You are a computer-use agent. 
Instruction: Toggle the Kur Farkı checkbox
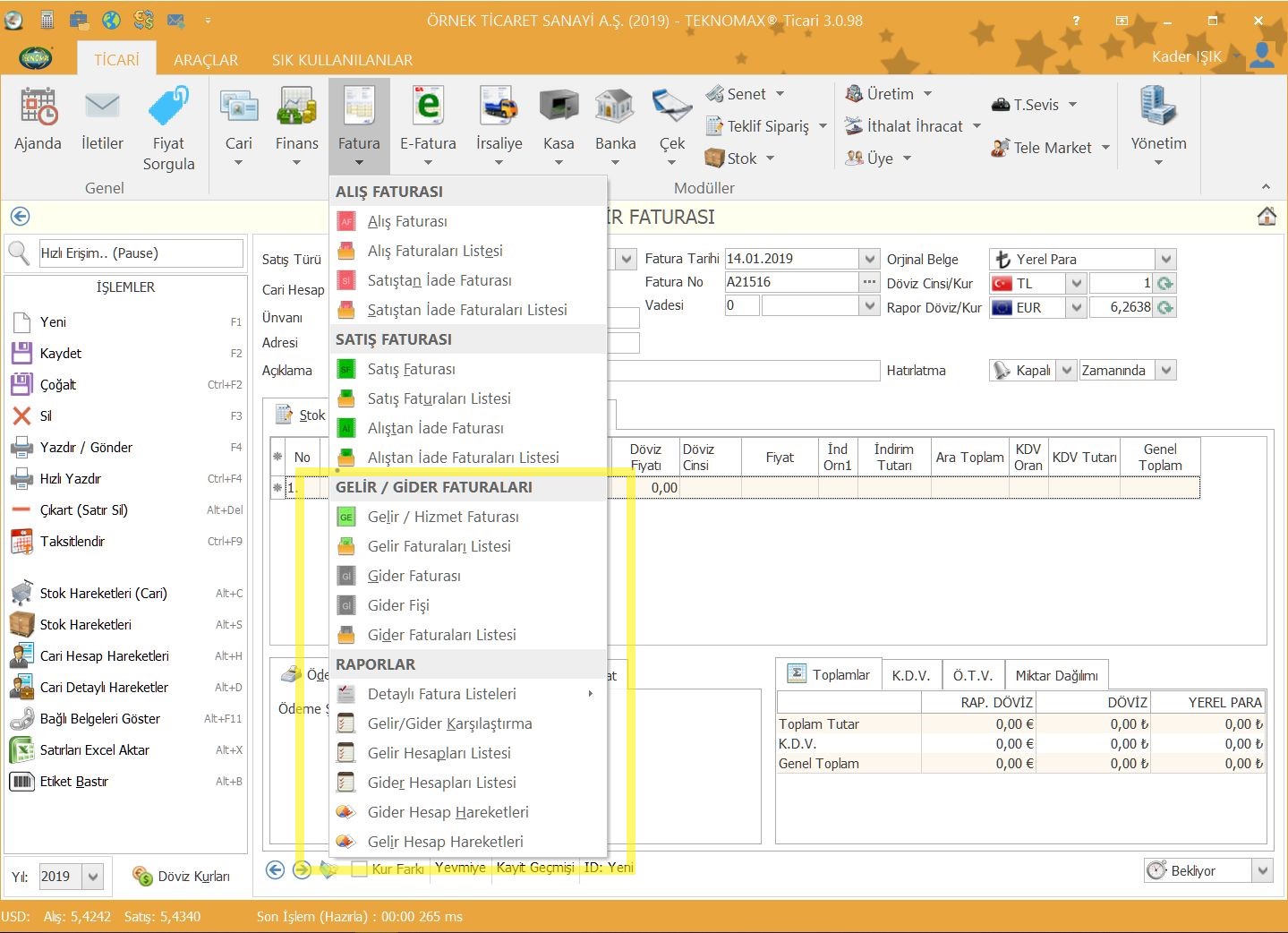(360, 869)
